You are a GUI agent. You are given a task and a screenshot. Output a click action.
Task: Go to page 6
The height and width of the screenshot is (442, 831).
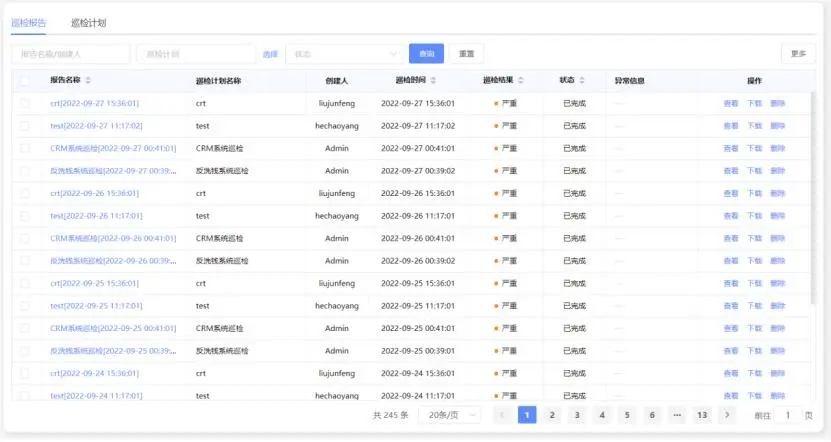click(652, 415)
